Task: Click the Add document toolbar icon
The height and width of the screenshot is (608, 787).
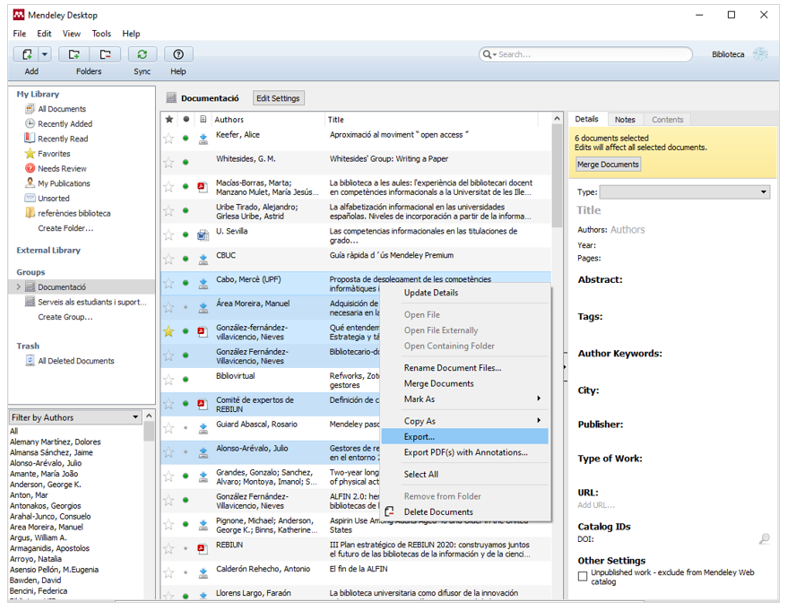Action: (x=27, y=54)
